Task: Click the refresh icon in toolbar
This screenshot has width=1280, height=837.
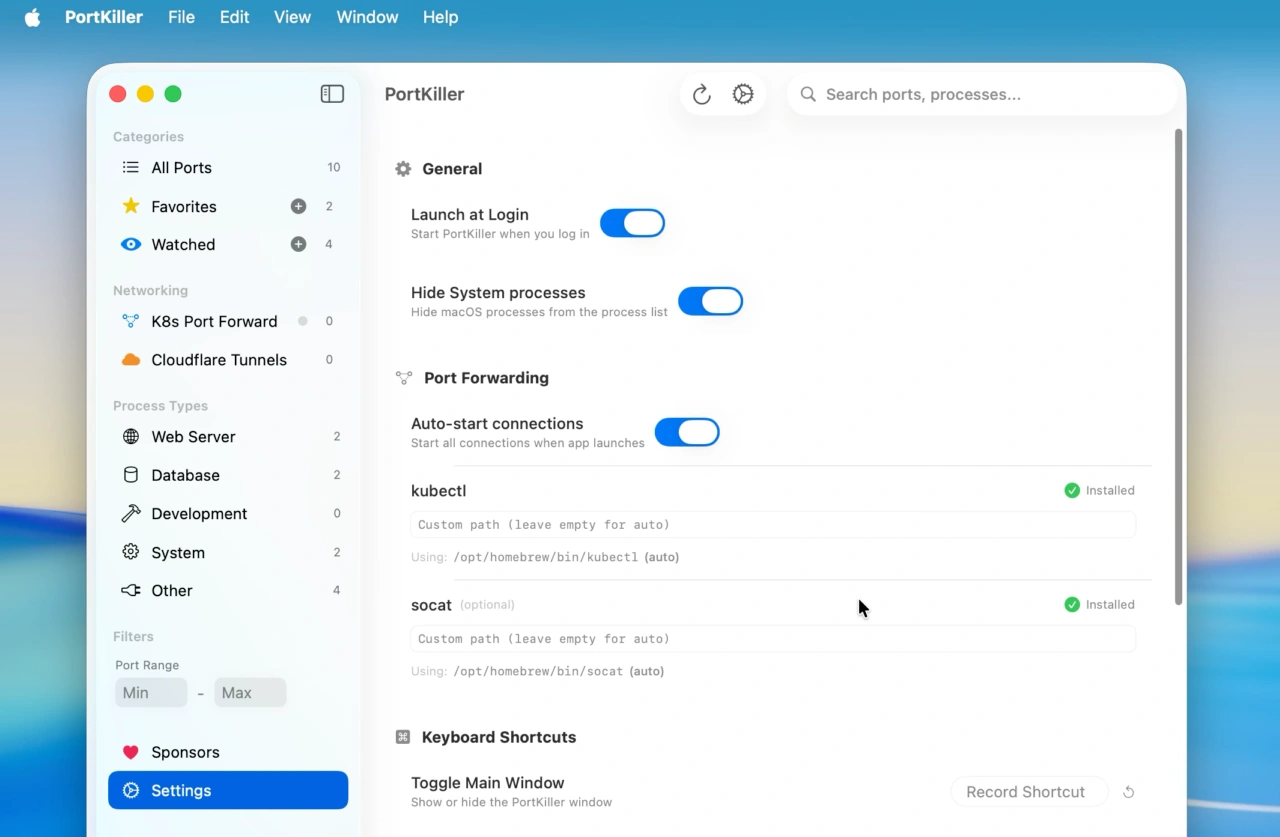Action: [702, 94]
